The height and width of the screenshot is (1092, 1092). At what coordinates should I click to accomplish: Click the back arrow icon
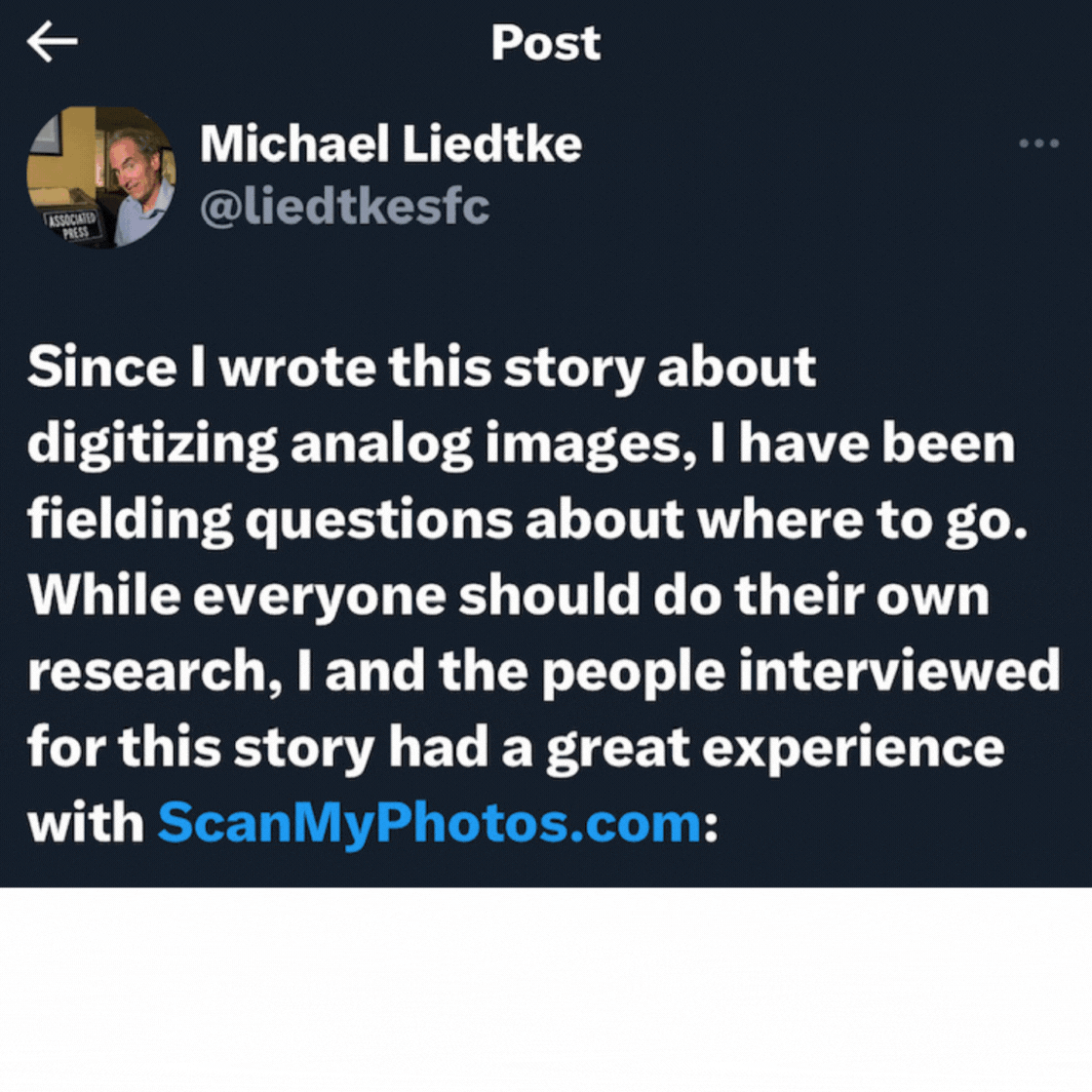[x=52, y=43]
